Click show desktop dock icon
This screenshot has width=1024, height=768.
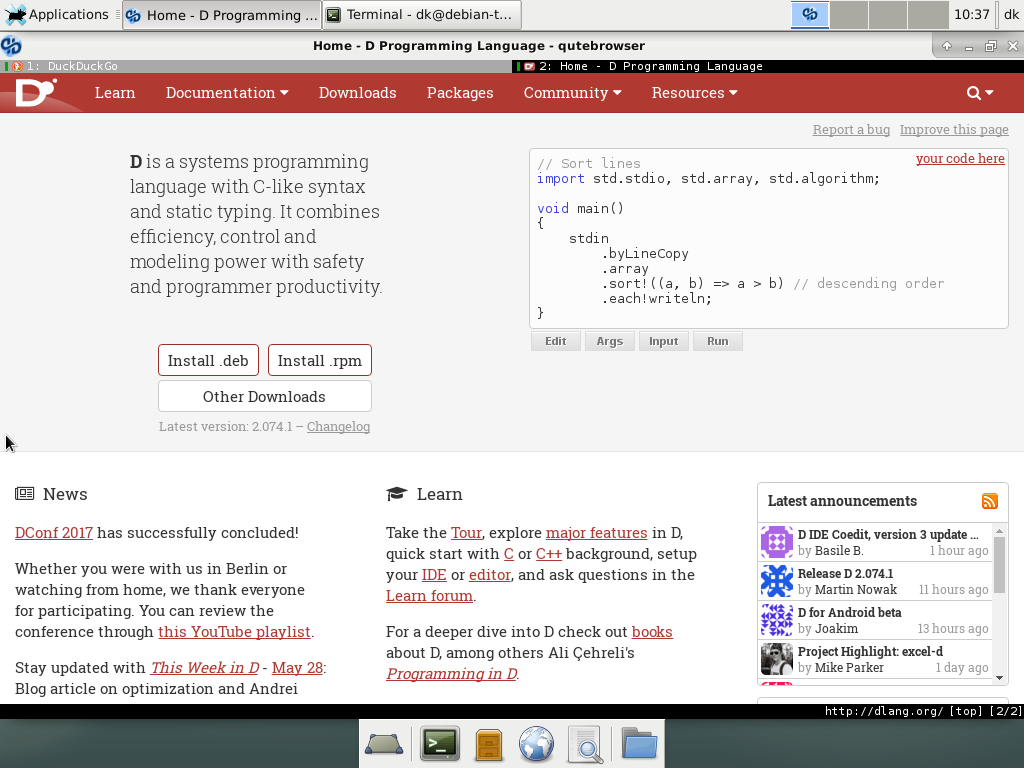pos(383,744)
